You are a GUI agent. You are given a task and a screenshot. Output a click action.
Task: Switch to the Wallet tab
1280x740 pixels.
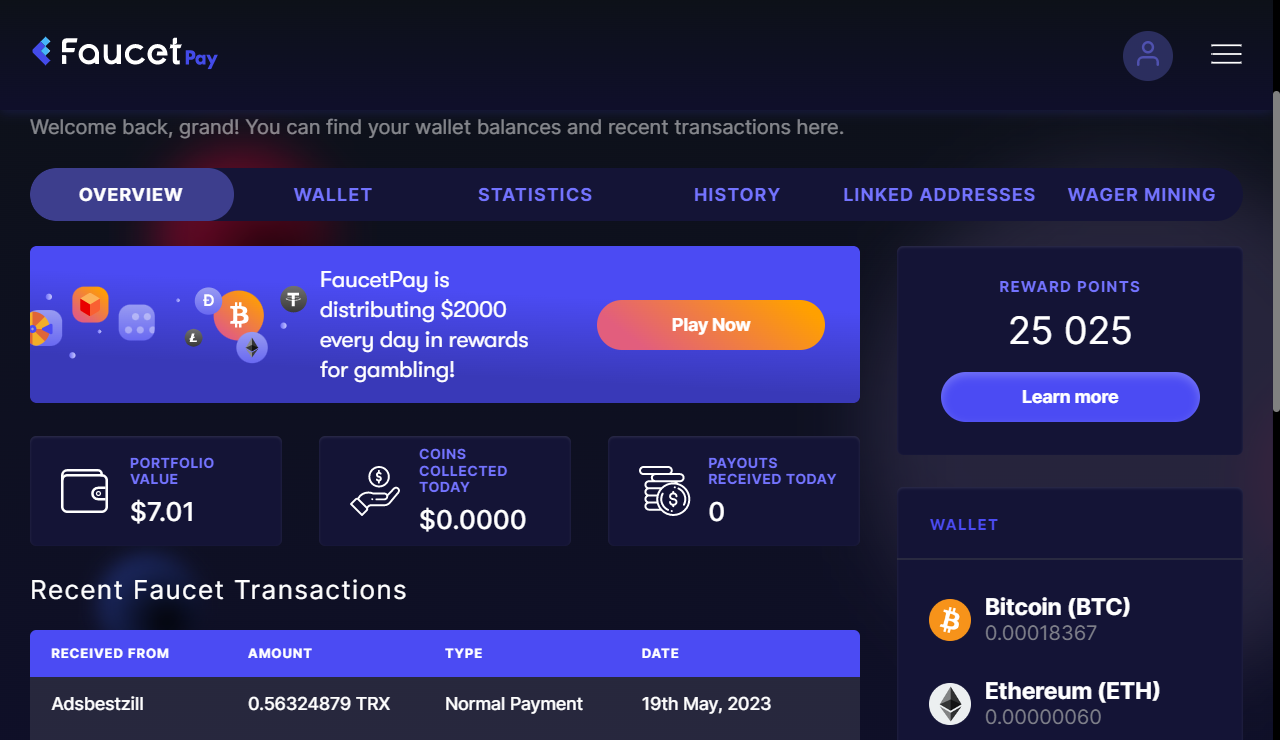[333, 195]
